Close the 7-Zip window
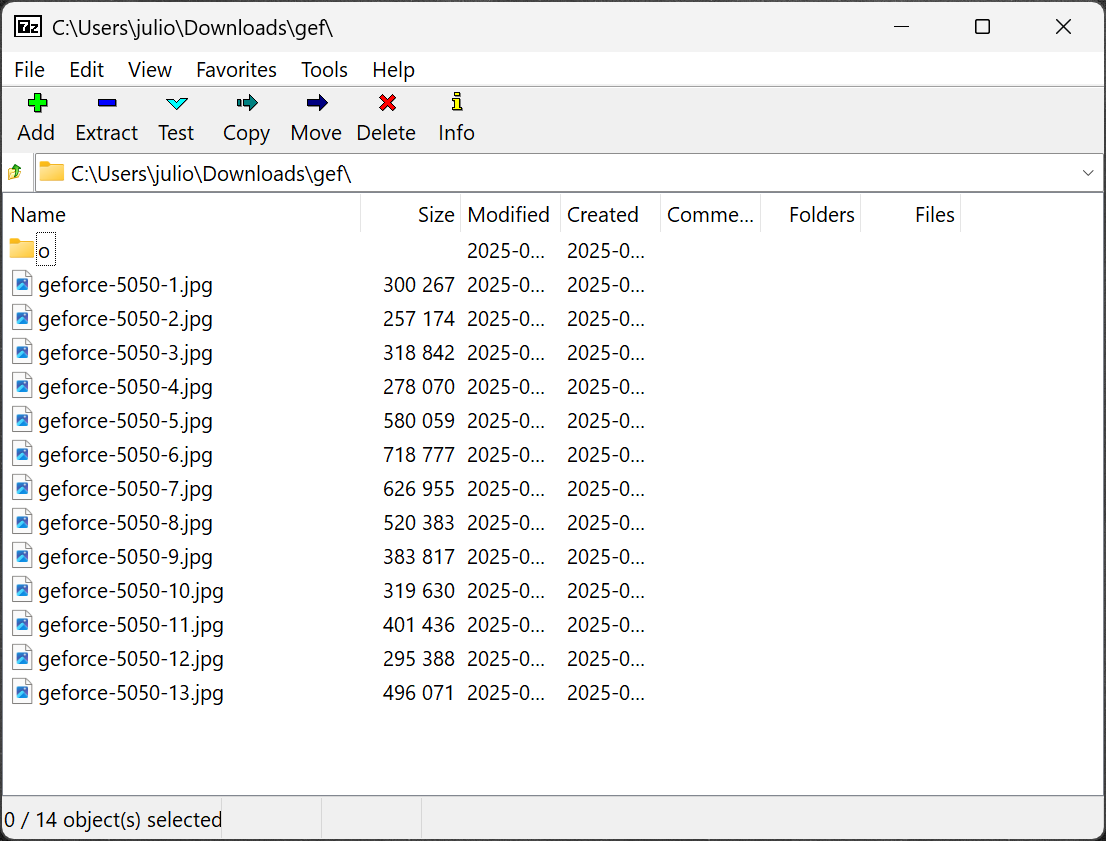This screenshot has height=841, width=1106. tap(1063, 27)
